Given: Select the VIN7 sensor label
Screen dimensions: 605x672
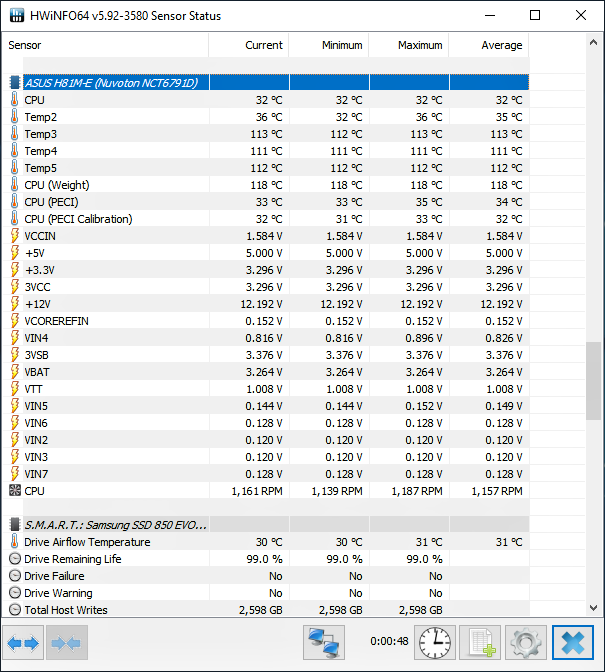Looking at the screenshot, I should tap(36, 474).
